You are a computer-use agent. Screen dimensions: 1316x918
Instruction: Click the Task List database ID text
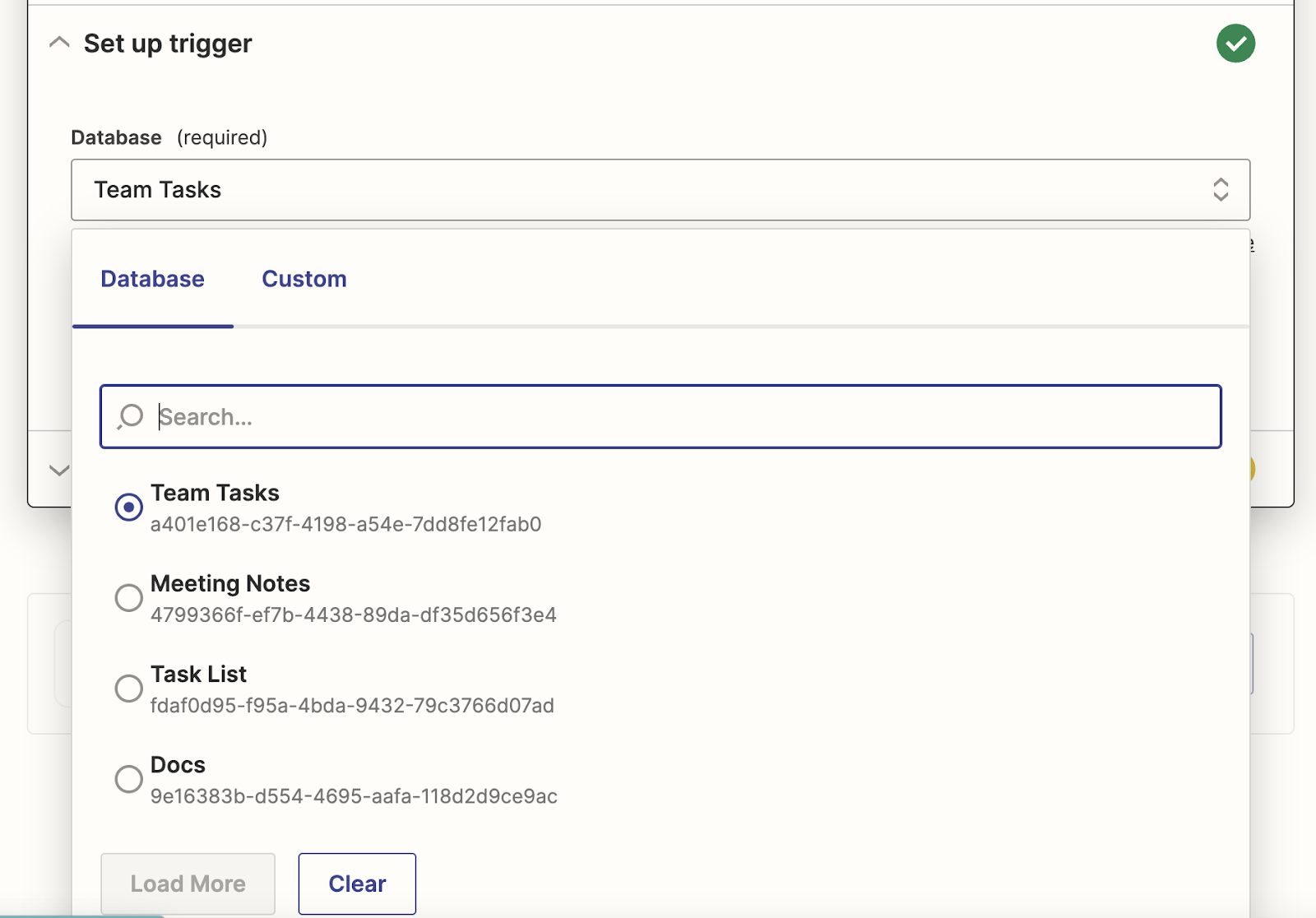pos(352,706)
